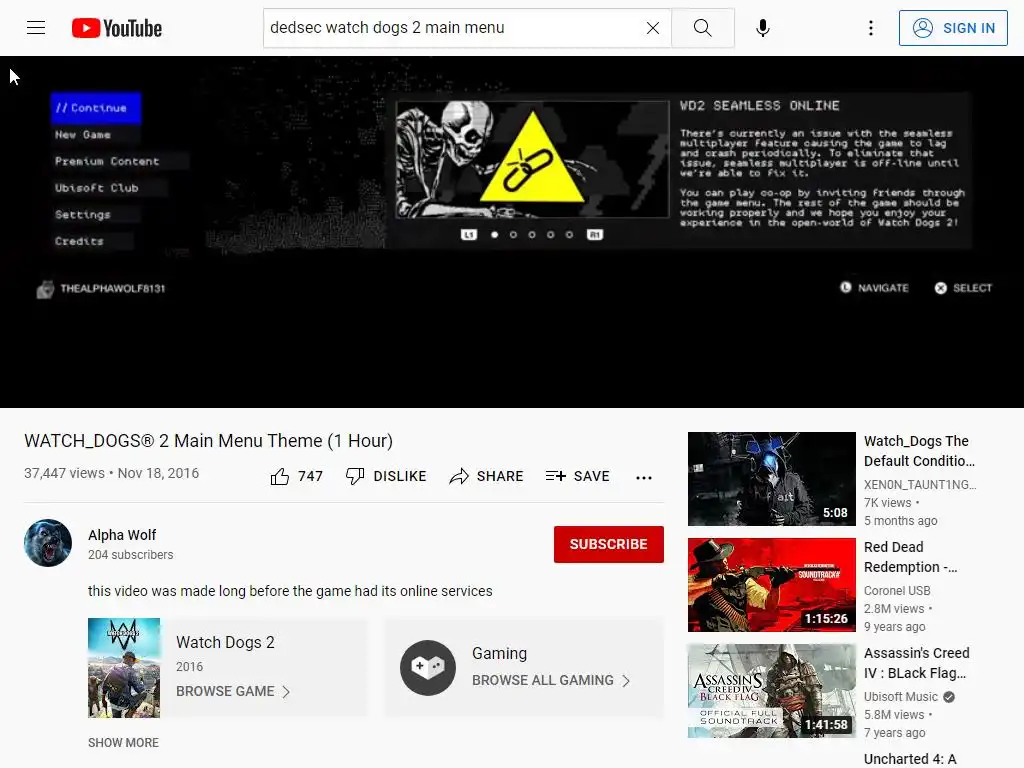Open Ubisoft Music channel name
This screenshot has width=1024, height=768.
[x=901, y=697]
